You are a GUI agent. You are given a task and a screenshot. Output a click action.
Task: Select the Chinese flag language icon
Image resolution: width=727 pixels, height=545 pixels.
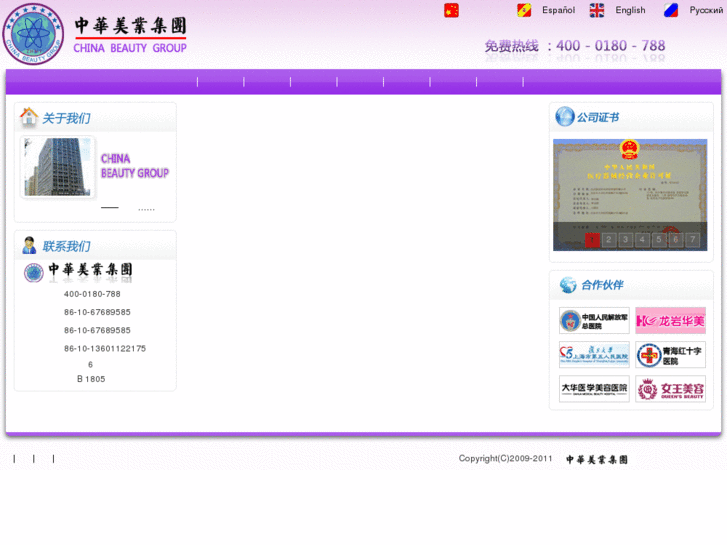pos(451,10)
